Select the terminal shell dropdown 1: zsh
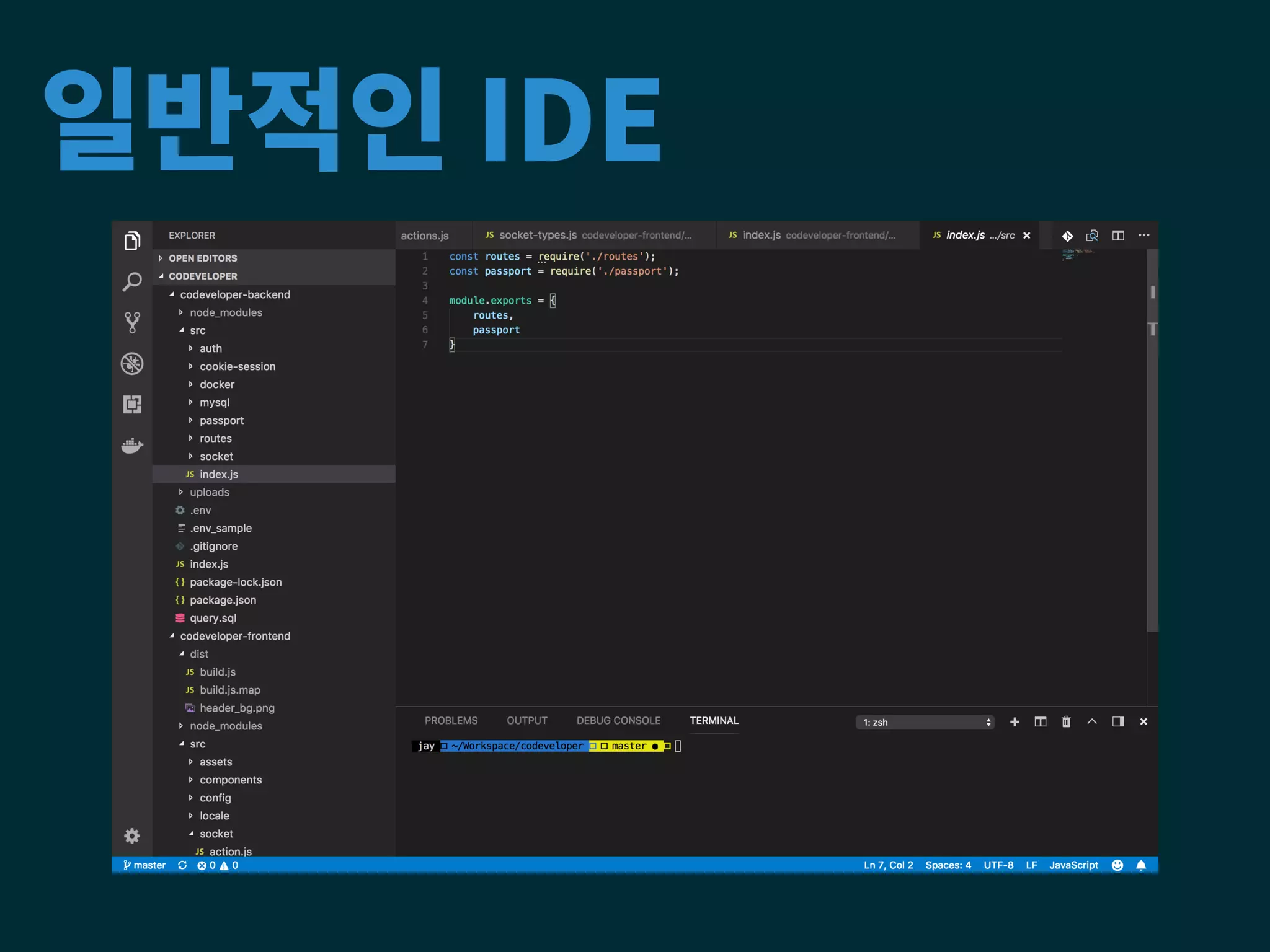This screenshot has height=952, width=1270. point(925,722)
